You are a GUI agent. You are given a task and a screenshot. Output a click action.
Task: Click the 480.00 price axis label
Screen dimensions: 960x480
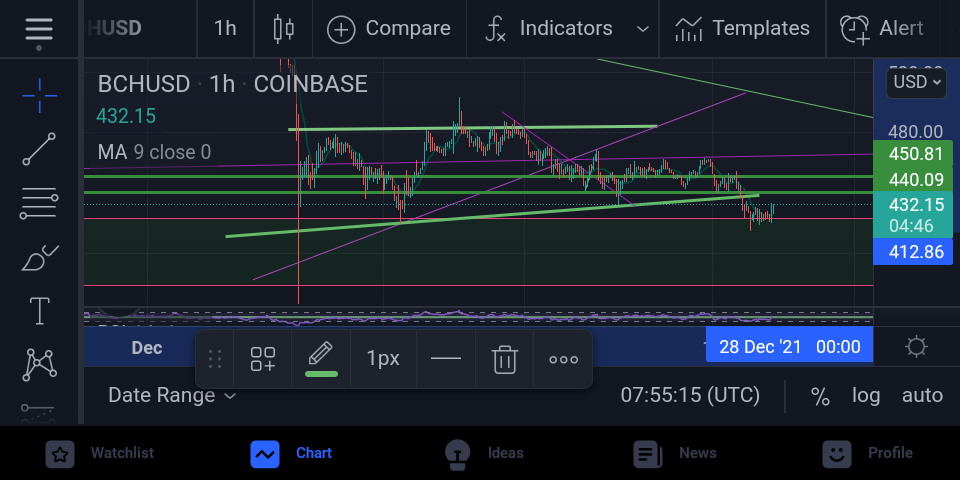pyautogui.click(x=915, y=131)
